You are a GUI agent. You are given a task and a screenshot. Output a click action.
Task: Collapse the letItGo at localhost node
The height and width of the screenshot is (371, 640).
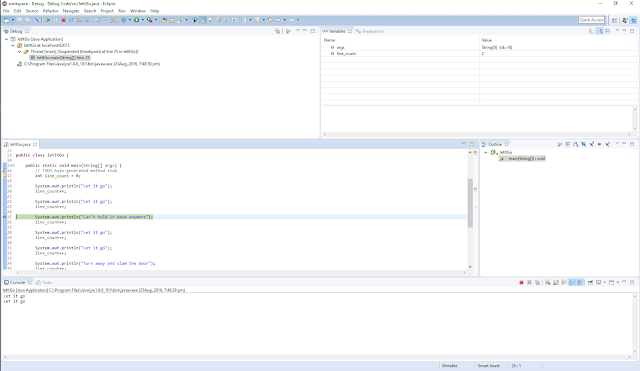[13, 45]
